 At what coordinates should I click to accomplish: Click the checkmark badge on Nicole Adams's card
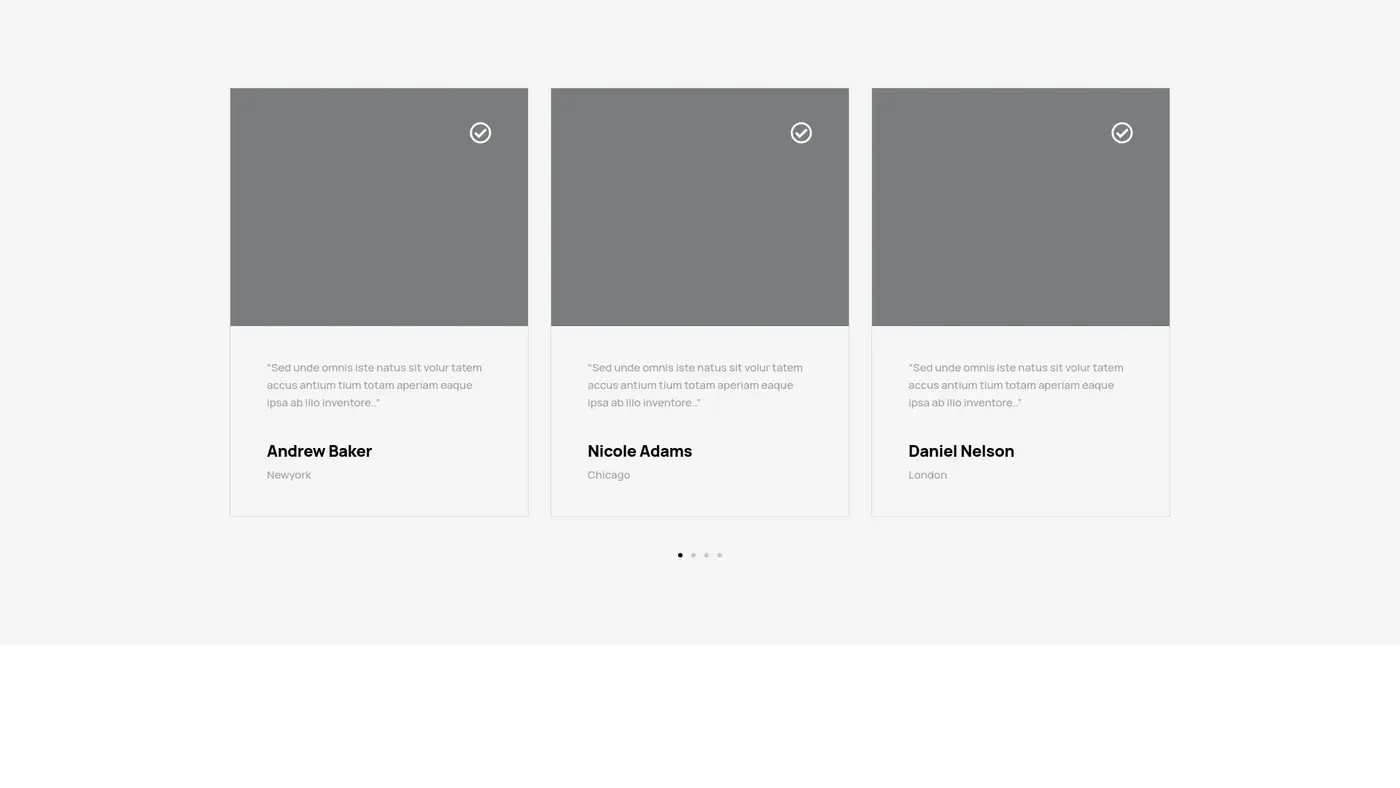(801, 133)
